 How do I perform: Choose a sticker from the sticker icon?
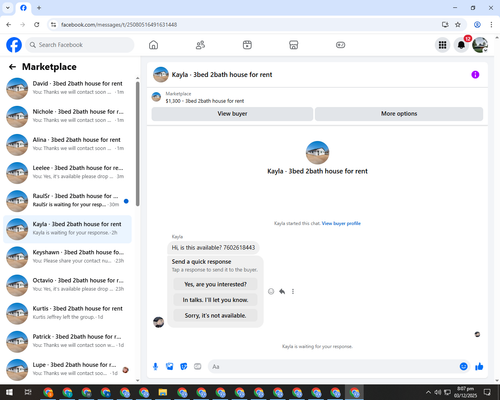[x=184, y=367]
